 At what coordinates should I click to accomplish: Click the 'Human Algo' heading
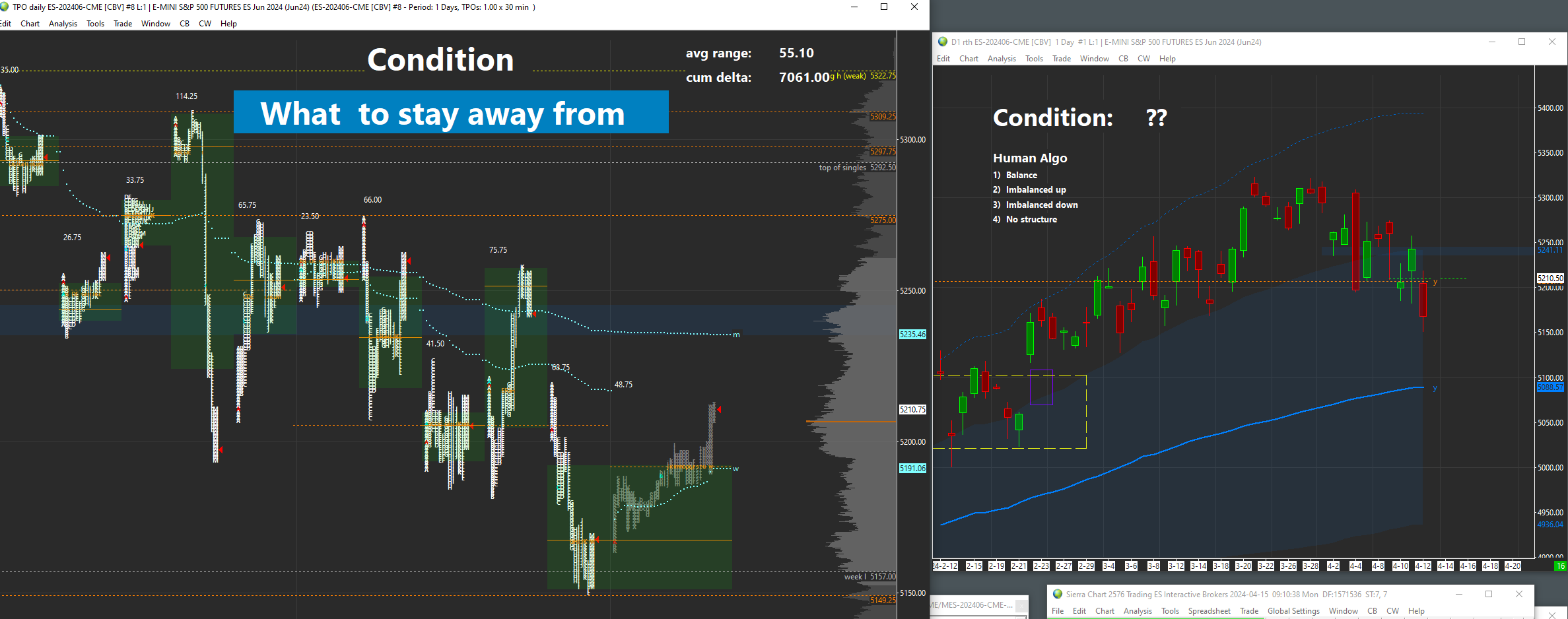pyautogui.click(x=1030, y=158)
